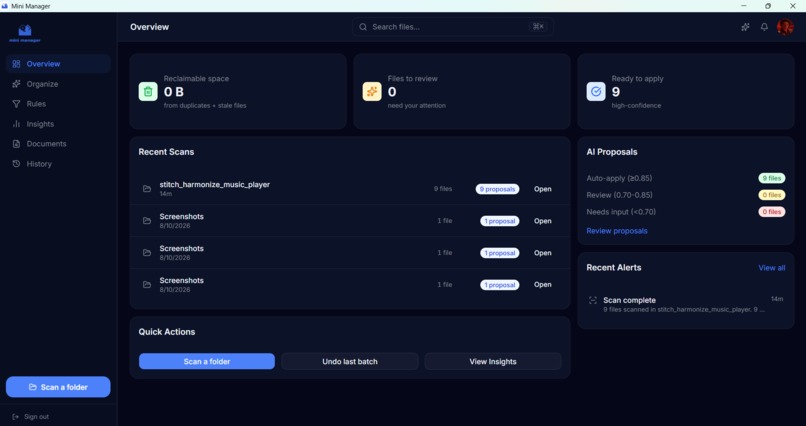Image resolution: width=806 pixels, height=426 pixels.
Task: Click the blue checkmark Ready to apply icon
Action: tap(596, 91)
